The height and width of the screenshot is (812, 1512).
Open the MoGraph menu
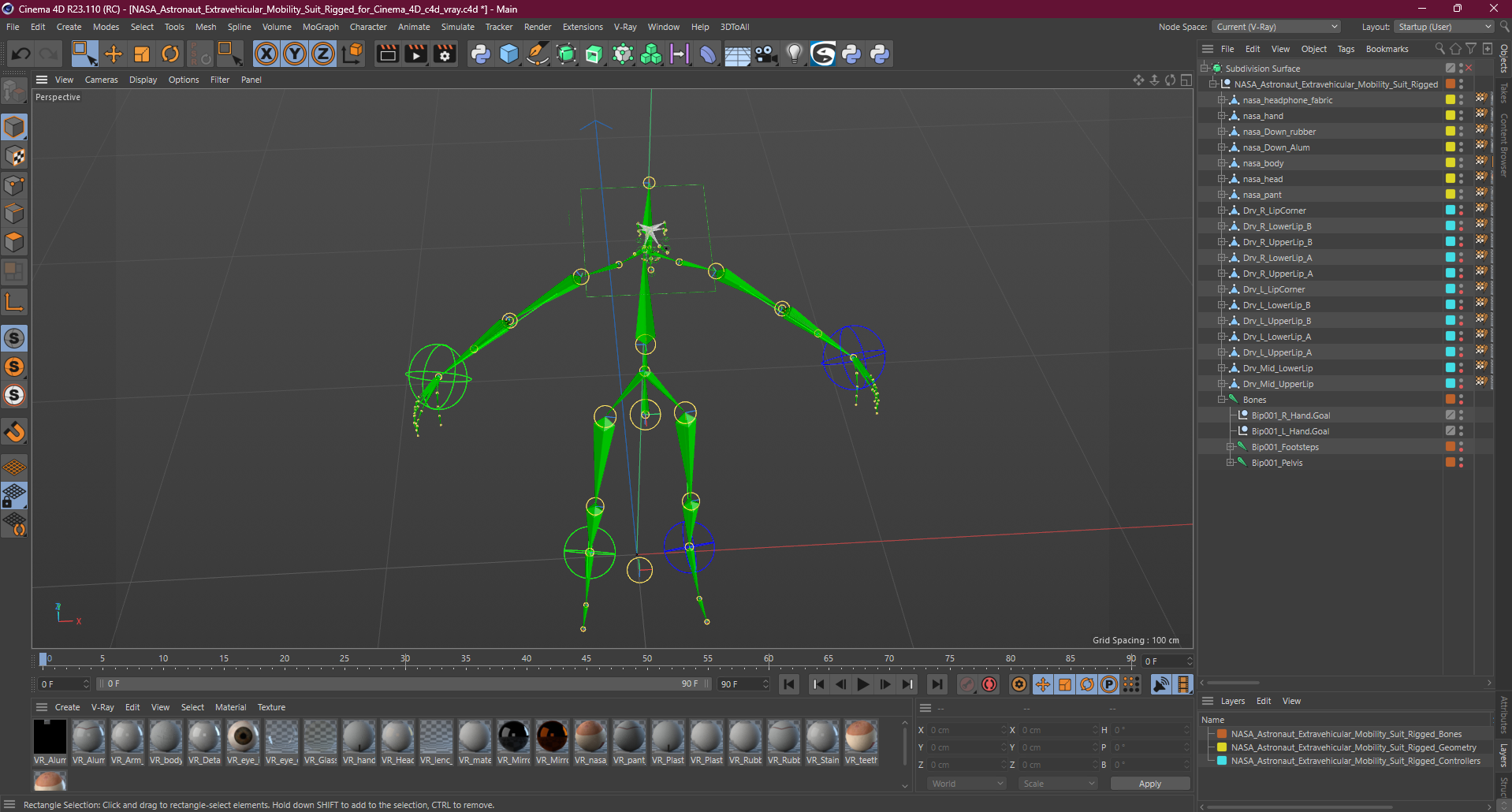[x=321, y=27]
